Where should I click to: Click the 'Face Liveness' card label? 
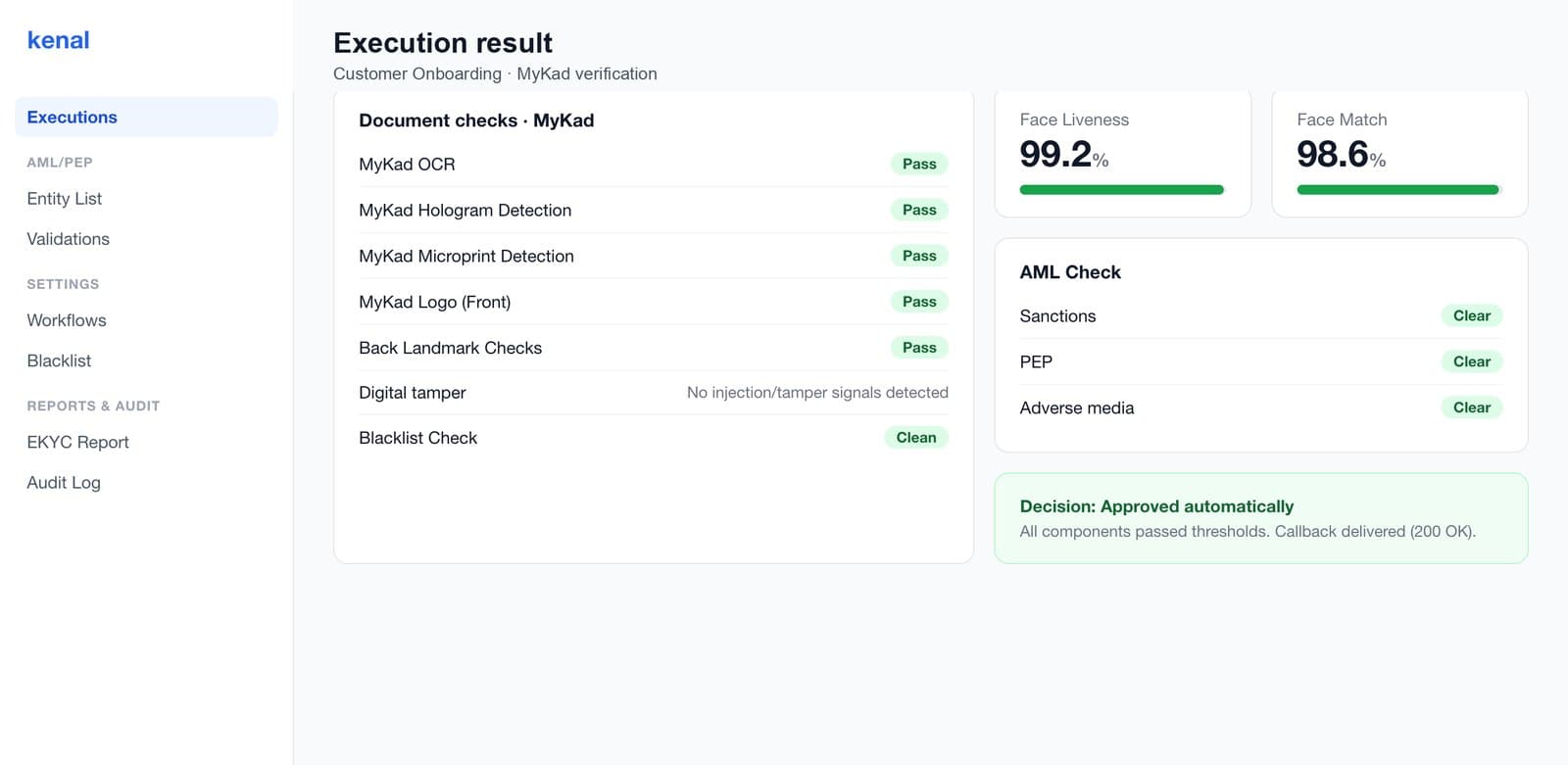click(1074, 120)
